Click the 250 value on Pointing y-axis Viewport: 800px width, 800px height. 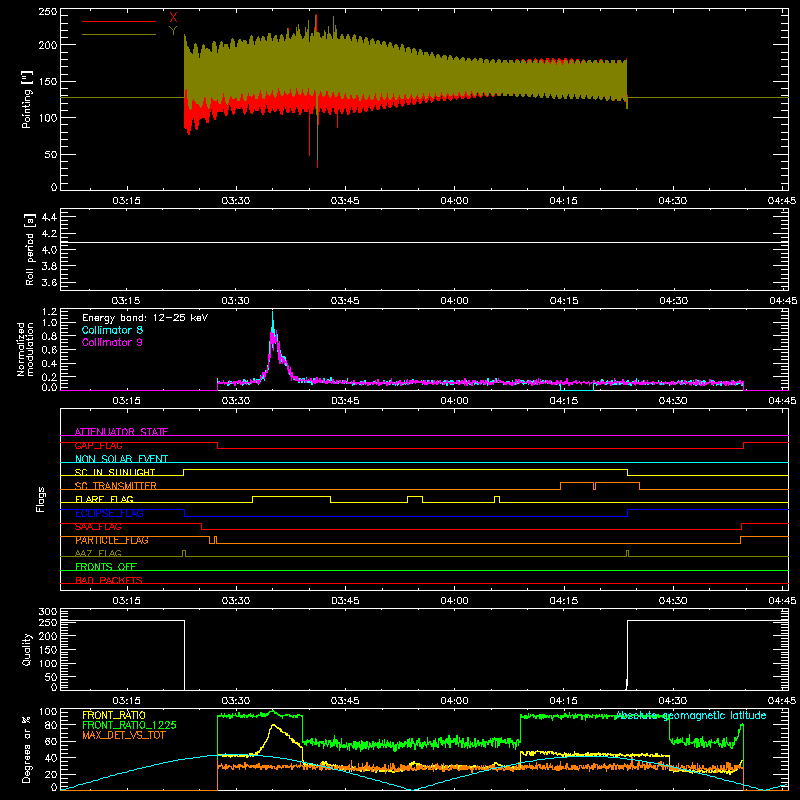click(x=47, y=12)
